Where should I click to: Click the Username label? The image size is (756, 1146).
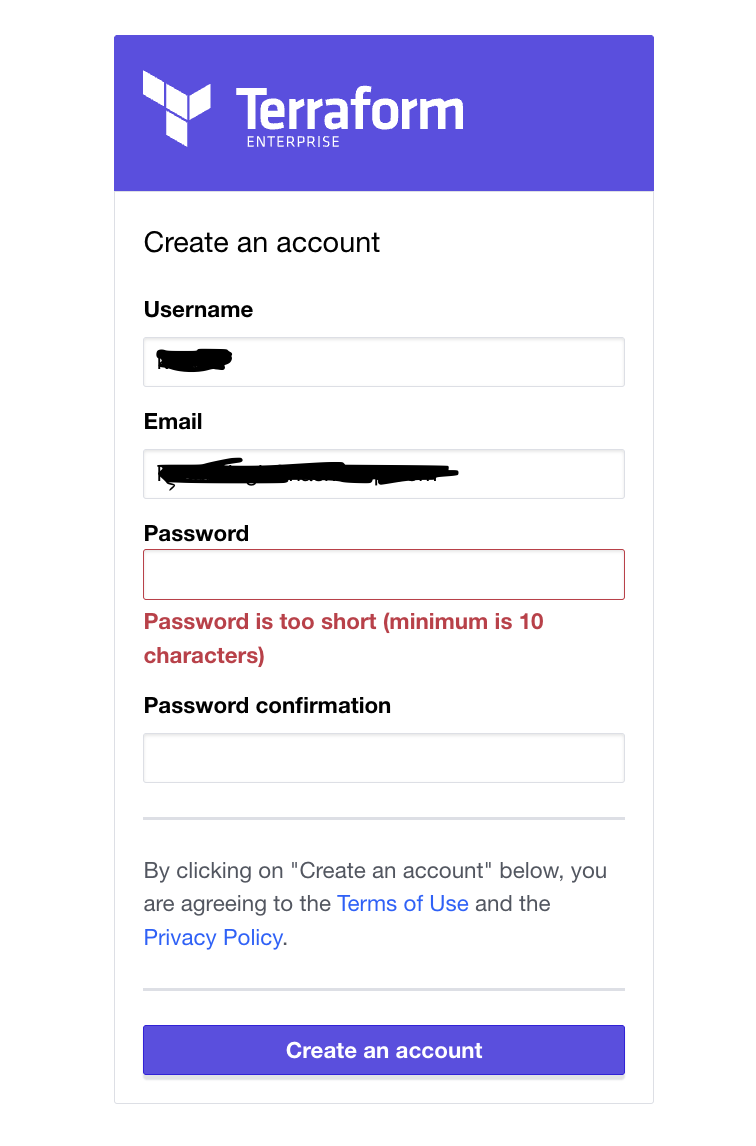(198, 310)
